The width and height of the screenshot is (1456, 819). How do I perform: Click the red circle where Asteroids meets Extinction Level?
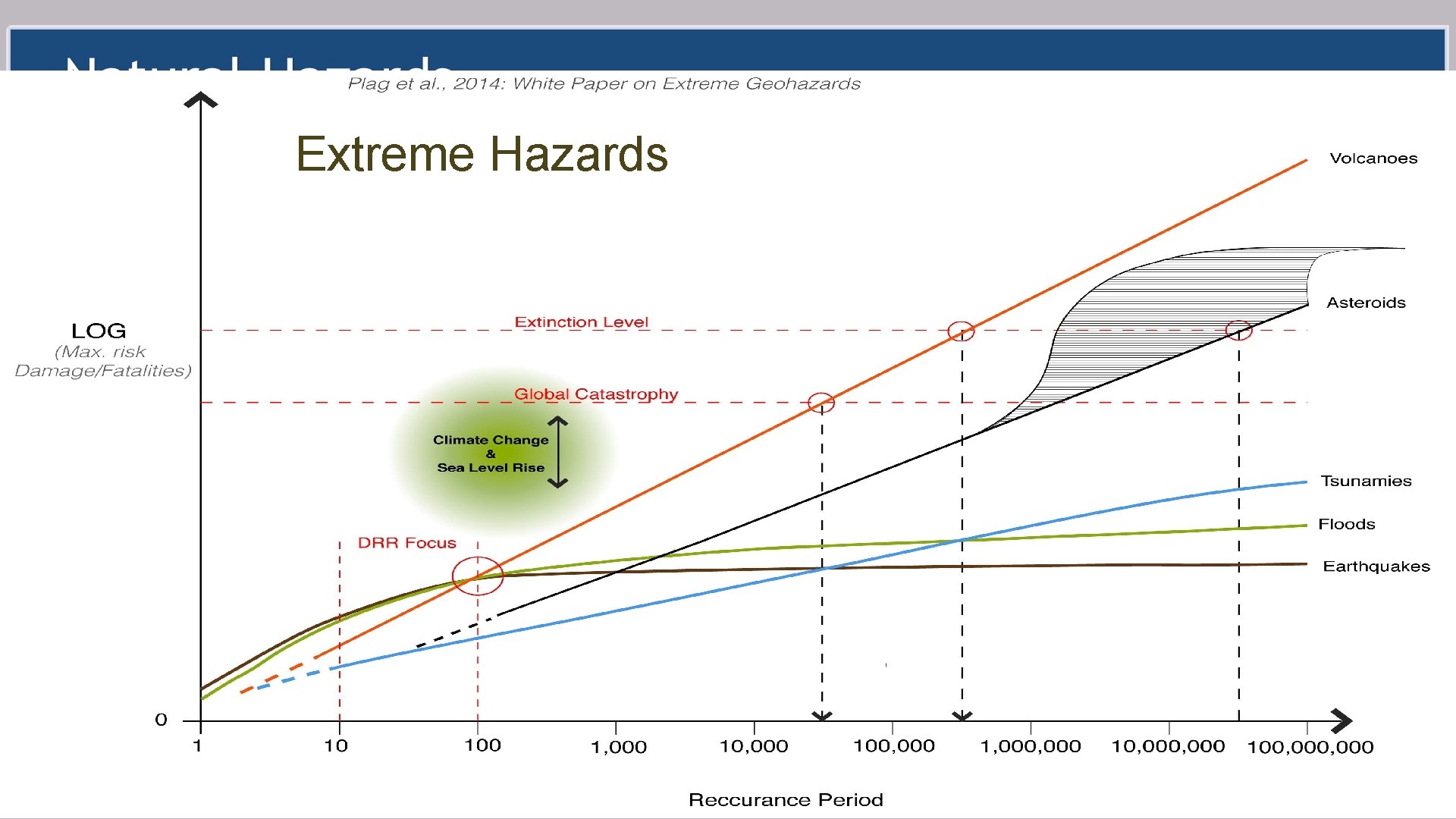coord(1238,331)
